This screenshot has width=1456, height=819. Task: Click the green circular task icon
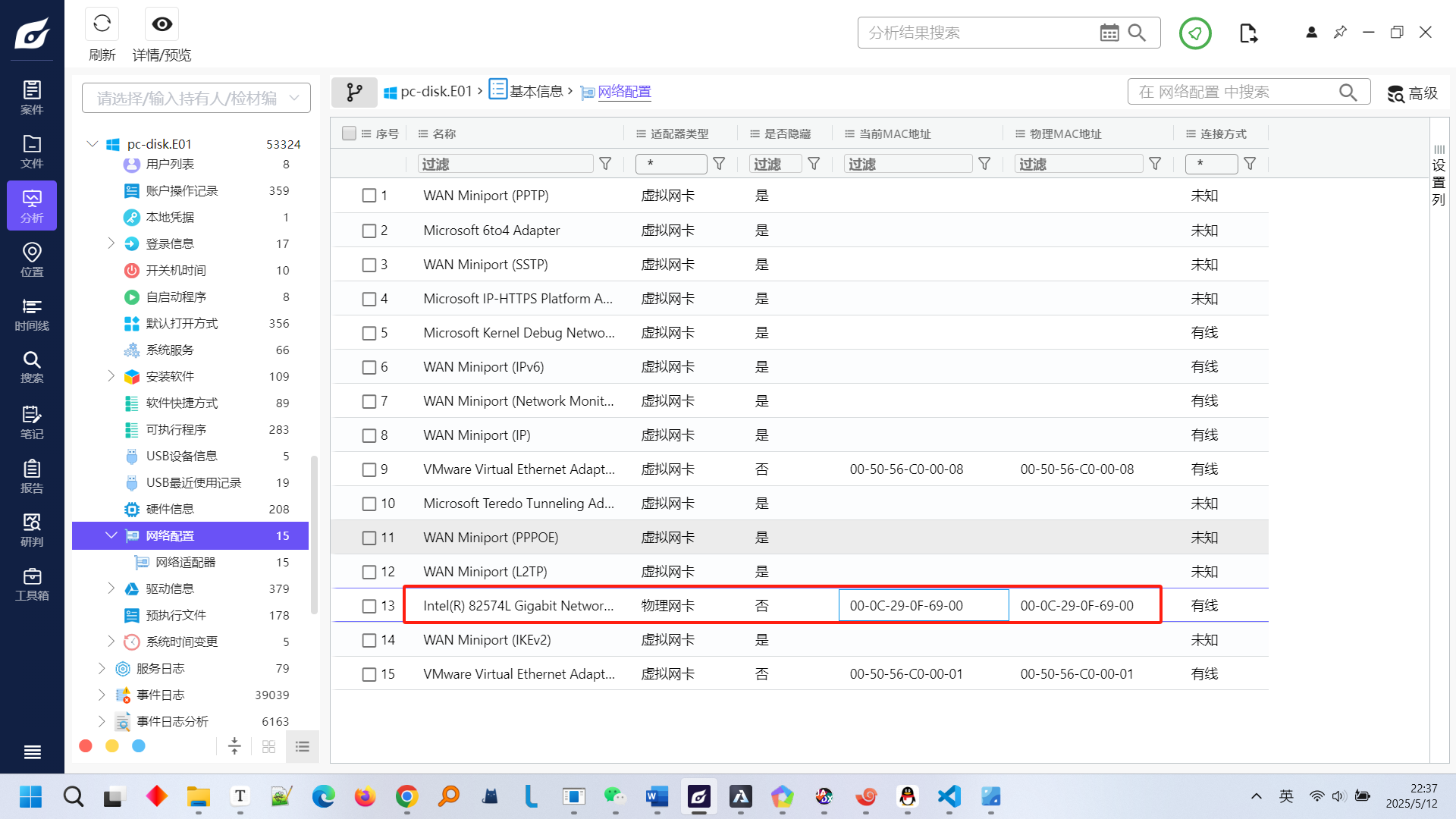point(1195,33)
